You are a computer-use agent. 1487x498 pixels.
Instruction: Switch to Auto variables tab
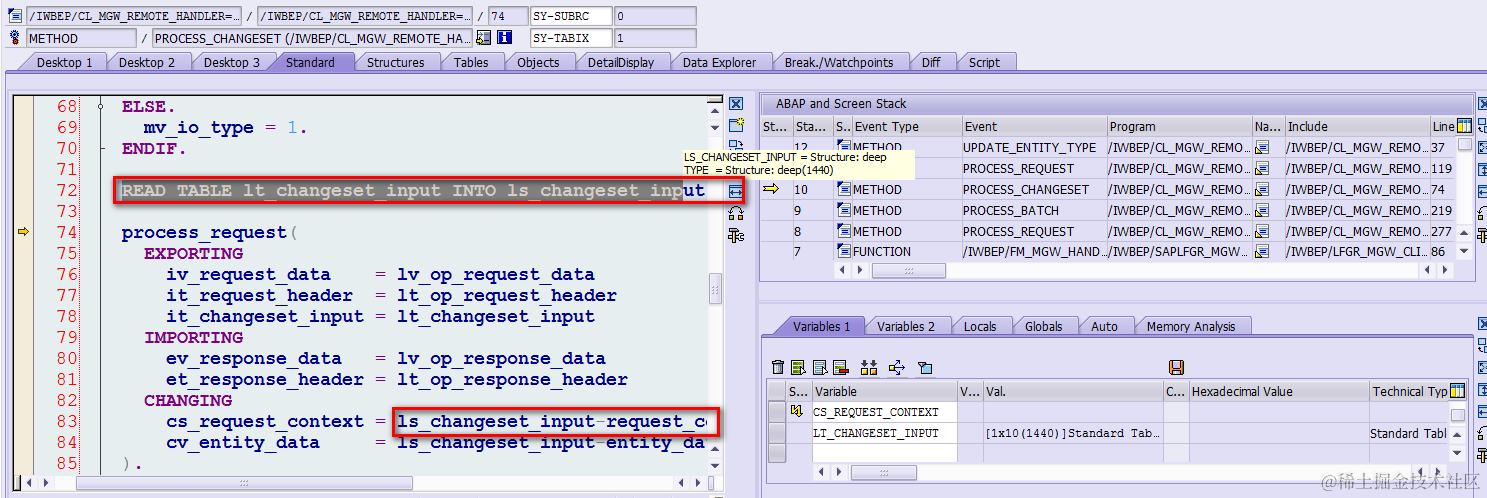pos(1104,326)
